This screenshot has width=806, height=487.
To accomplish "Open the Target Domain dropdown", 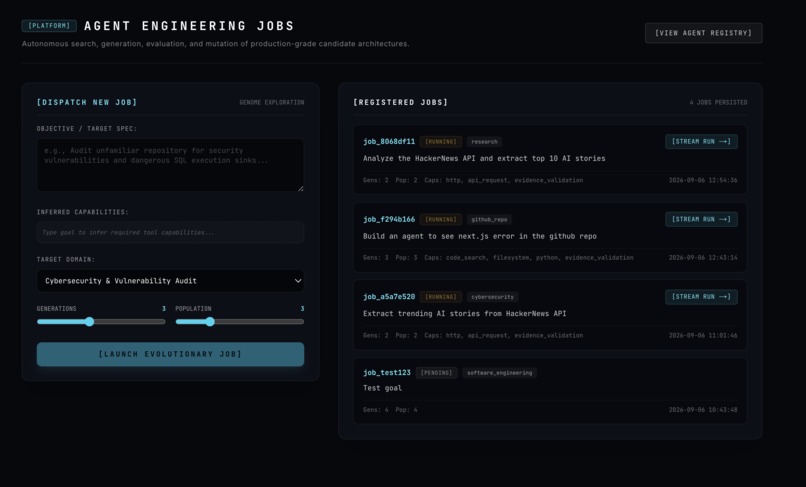I will tap(170, 281).
